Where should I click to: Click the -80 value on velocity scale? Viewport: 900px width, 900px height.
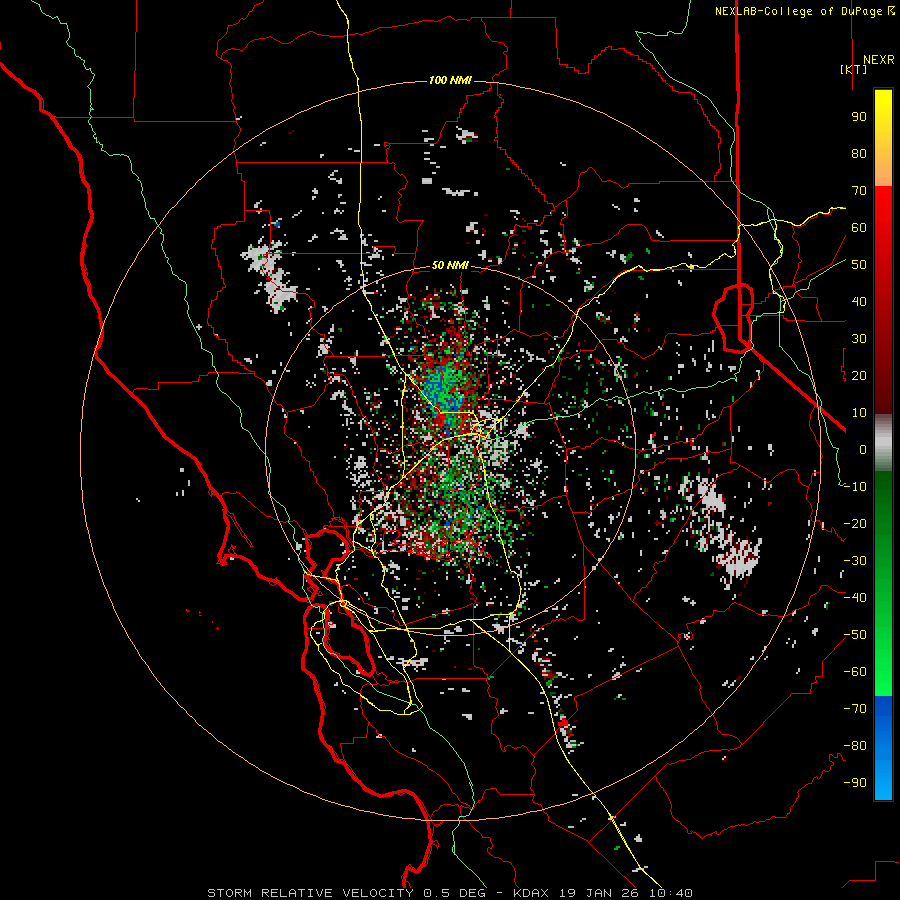(x=855, y=746)
